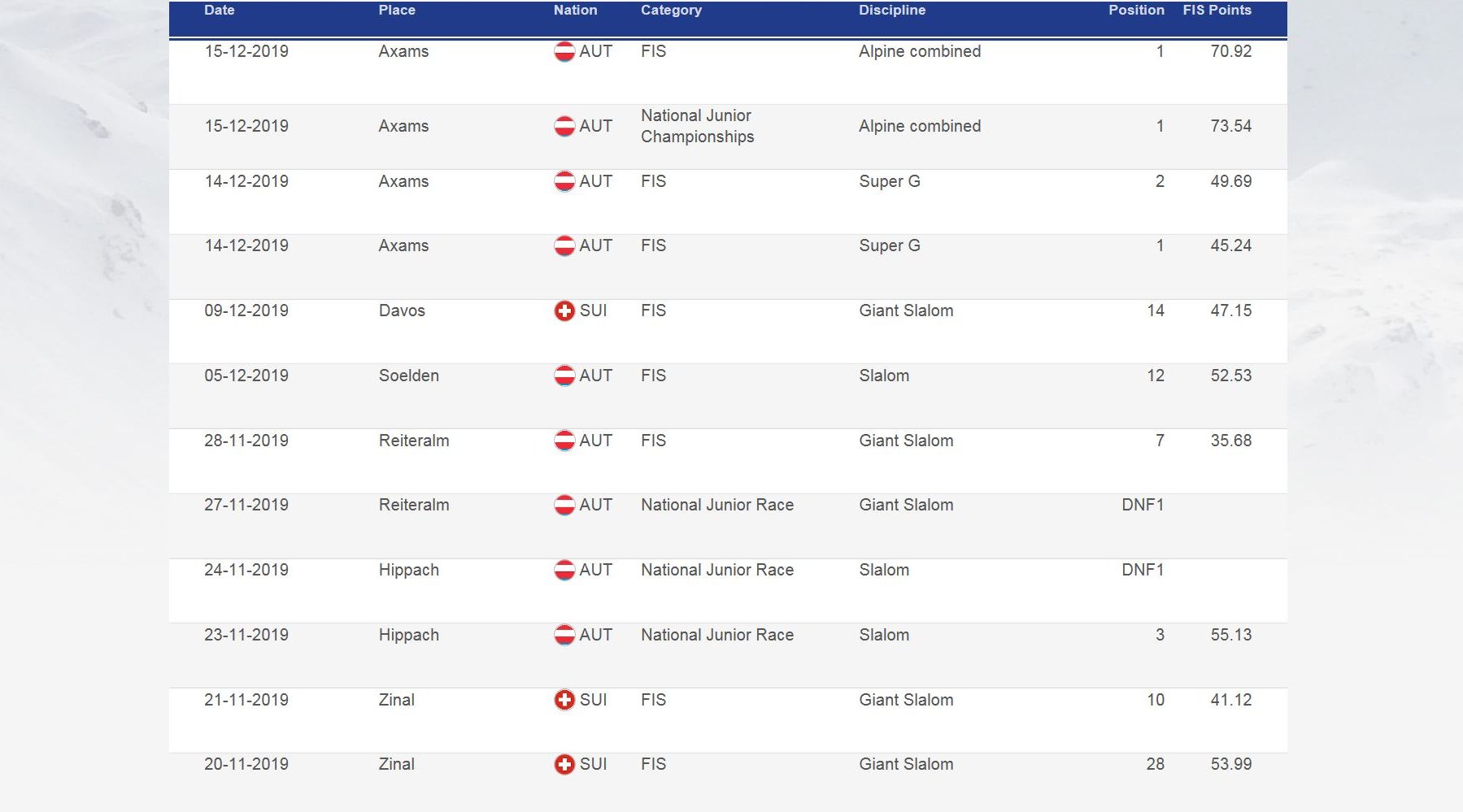Click National Junior Championships category
Viewport: 1463px width, 812px height.
pyautogui.click(x=697, y=126)
